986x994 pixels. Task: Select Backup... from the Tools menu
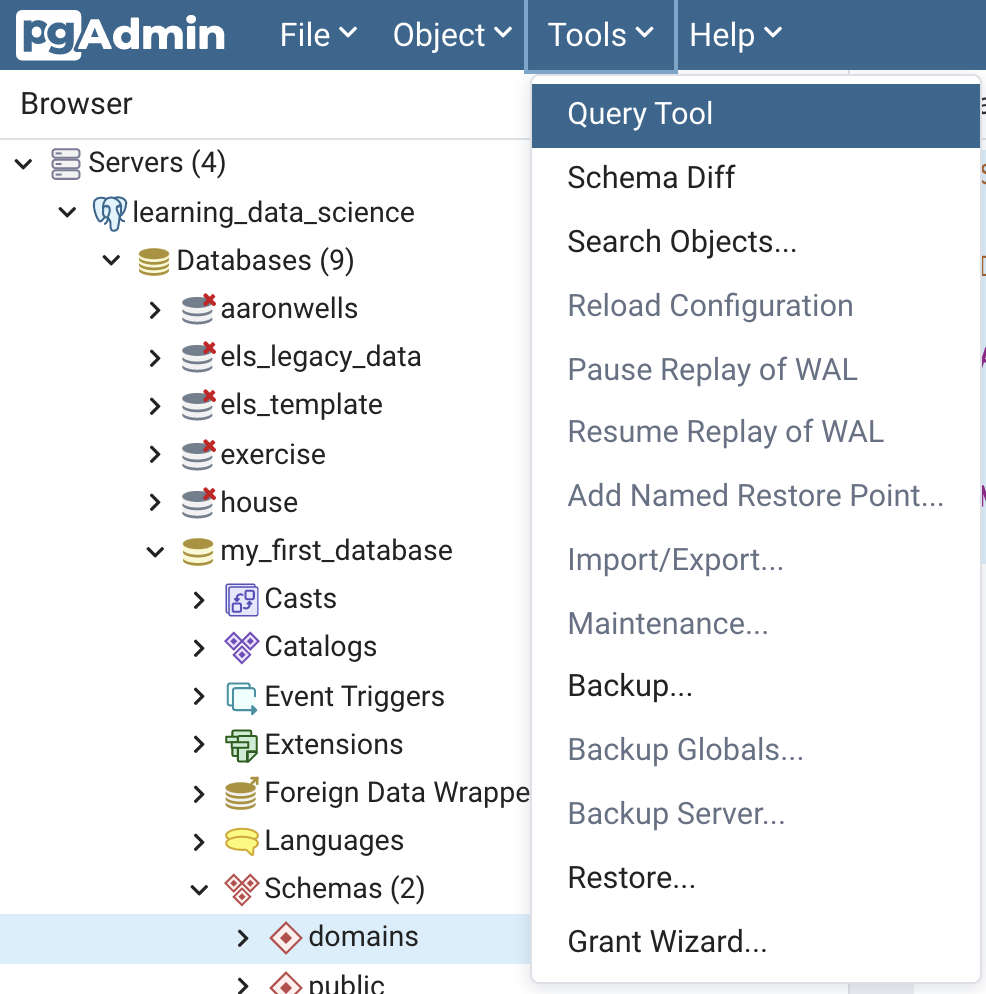(630, 686)
